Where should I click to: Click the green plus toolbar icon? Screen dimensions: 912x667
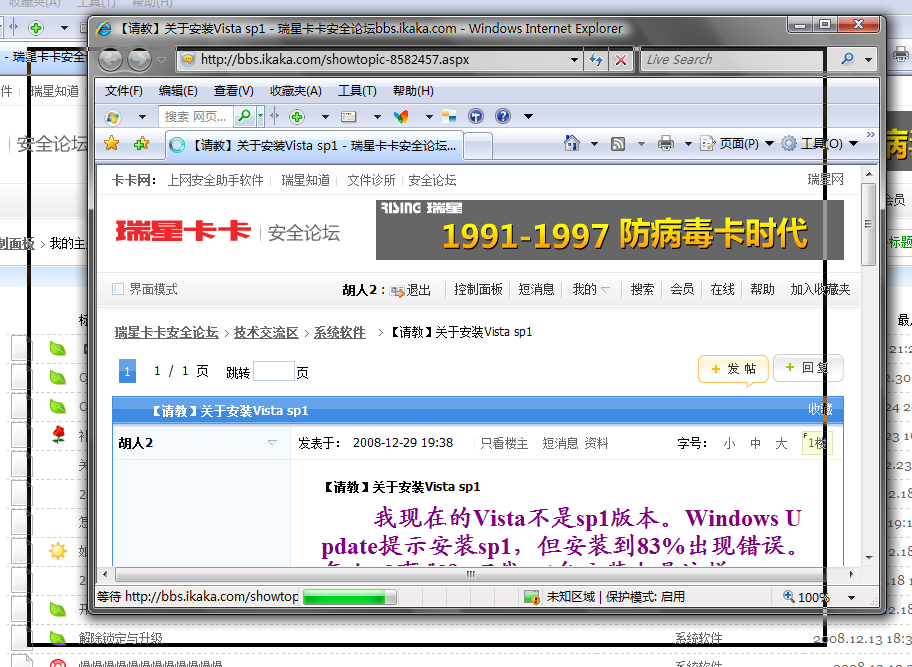click(297, 117)
